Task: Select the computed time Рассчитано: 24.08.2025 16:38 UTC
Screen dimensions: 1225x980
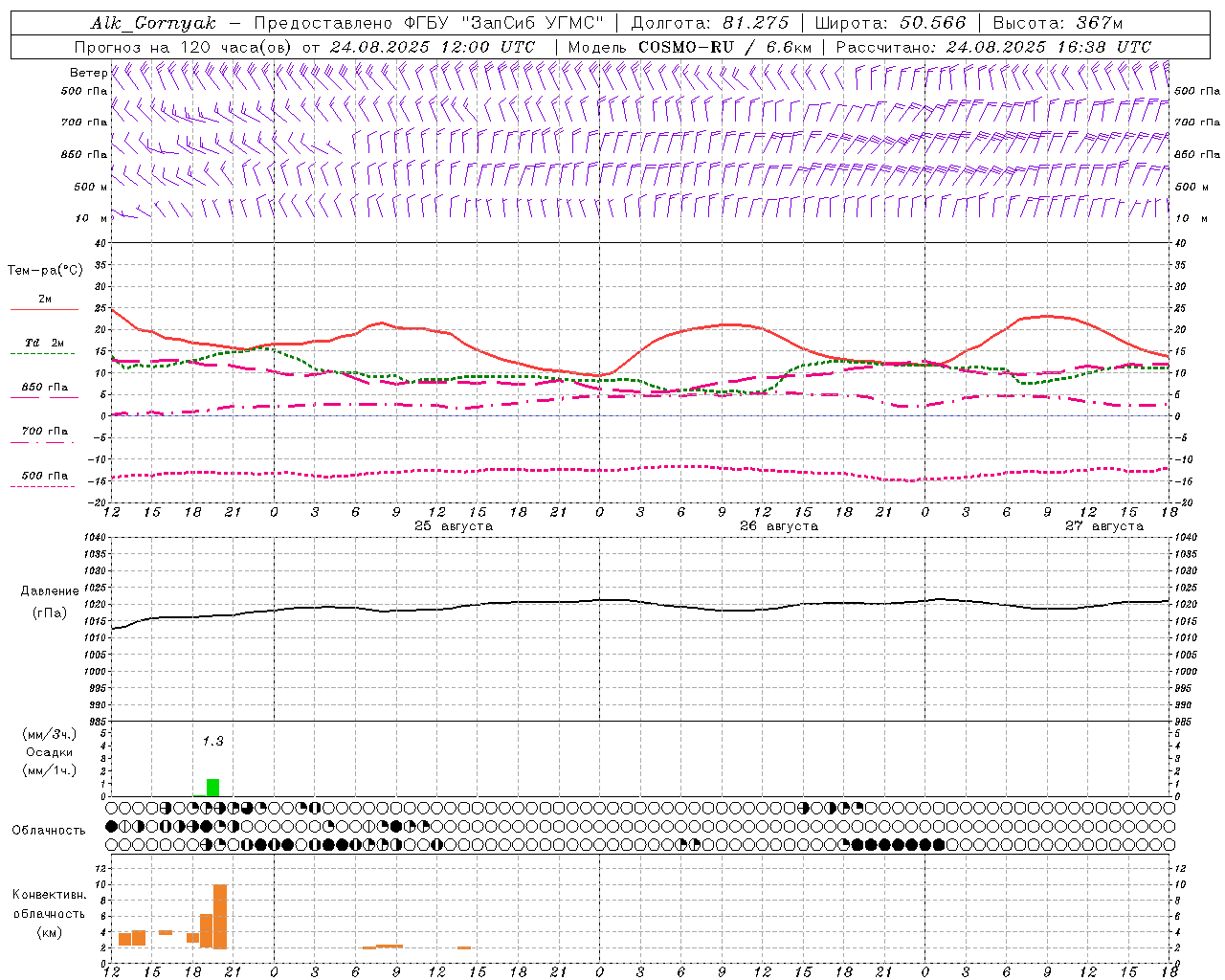Action: pyautogui.click(x=993, y=47)
